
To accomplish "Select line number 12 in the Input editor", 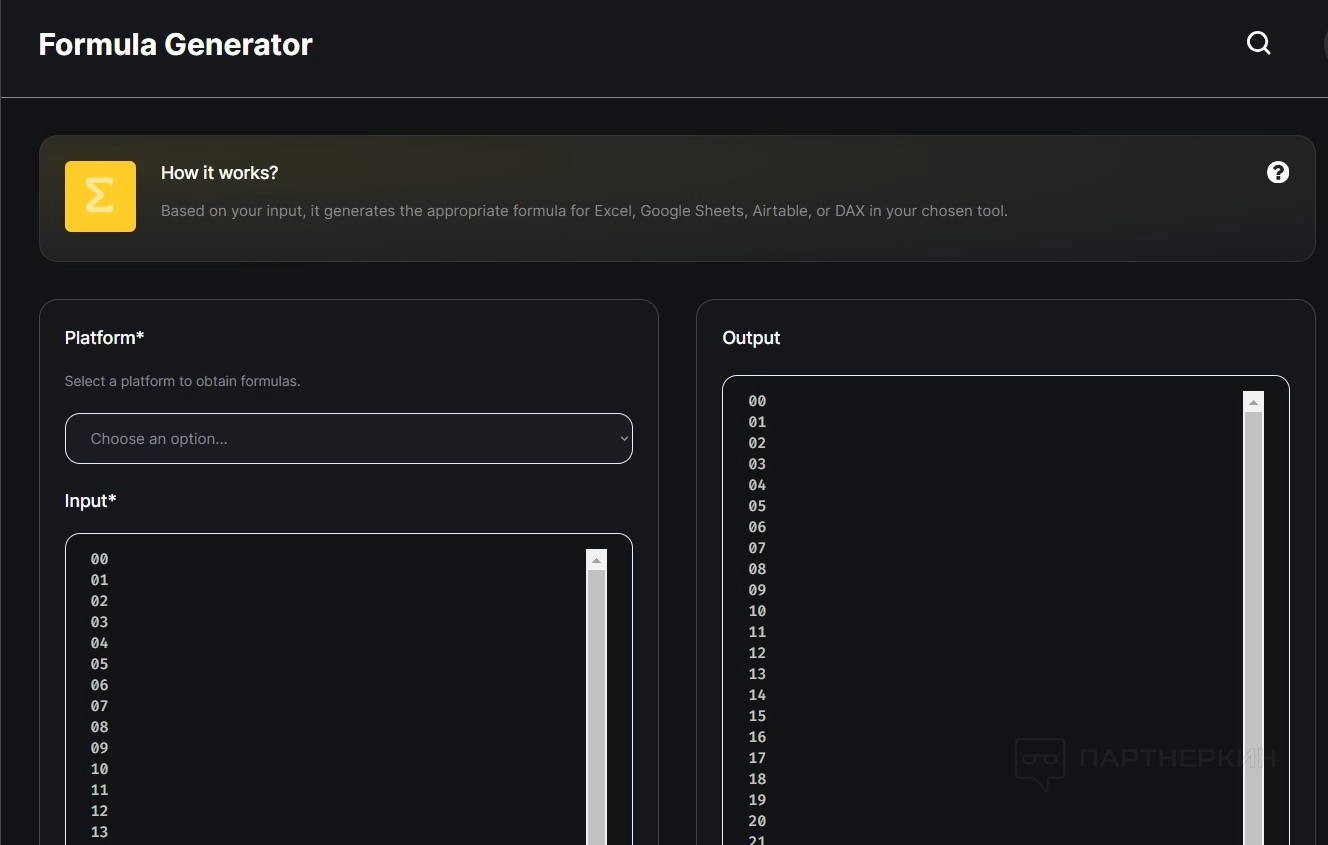I will pos(99,811).
